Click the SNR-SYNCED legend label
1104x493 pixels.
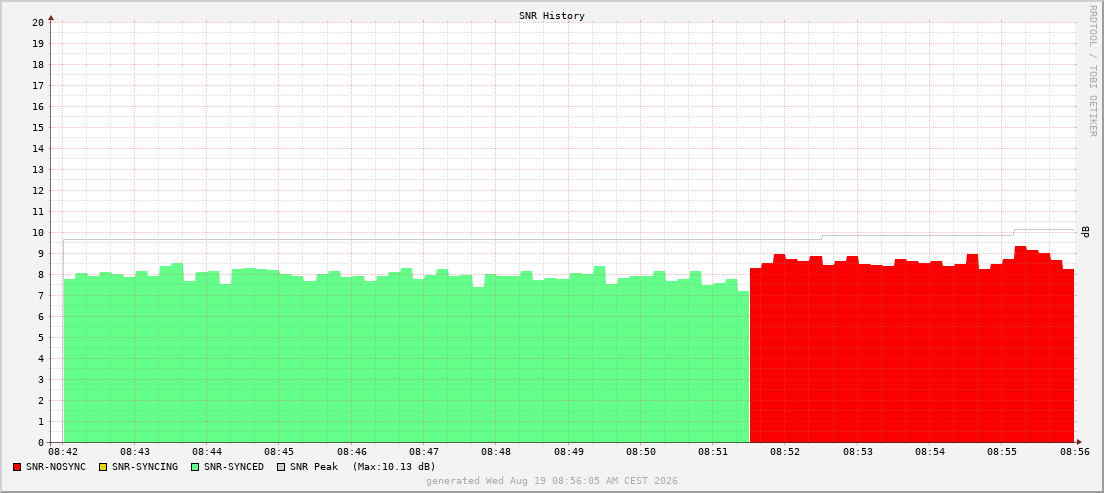234,467
